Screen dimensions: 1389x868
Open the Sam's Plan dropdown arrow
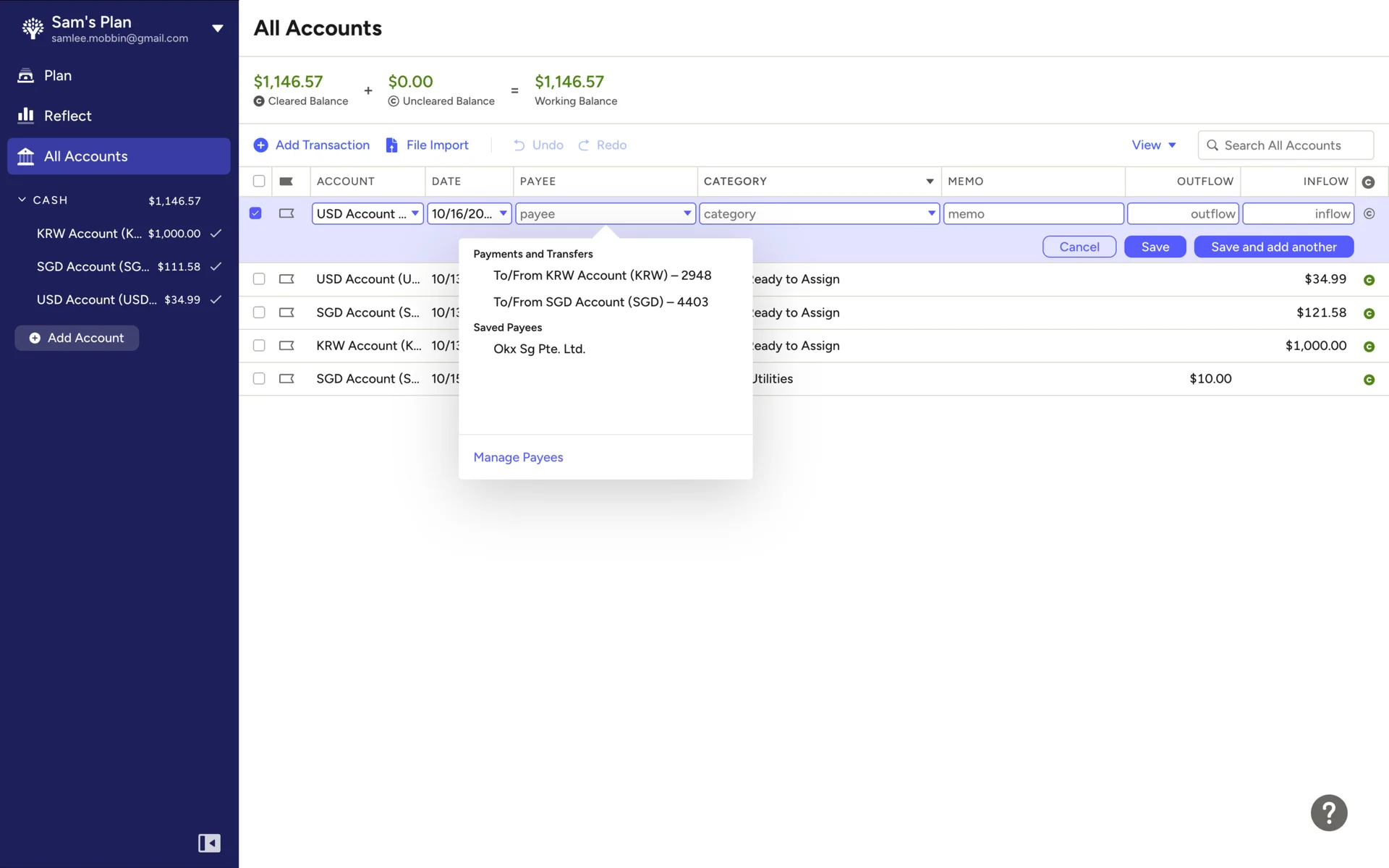coord(217,29)
